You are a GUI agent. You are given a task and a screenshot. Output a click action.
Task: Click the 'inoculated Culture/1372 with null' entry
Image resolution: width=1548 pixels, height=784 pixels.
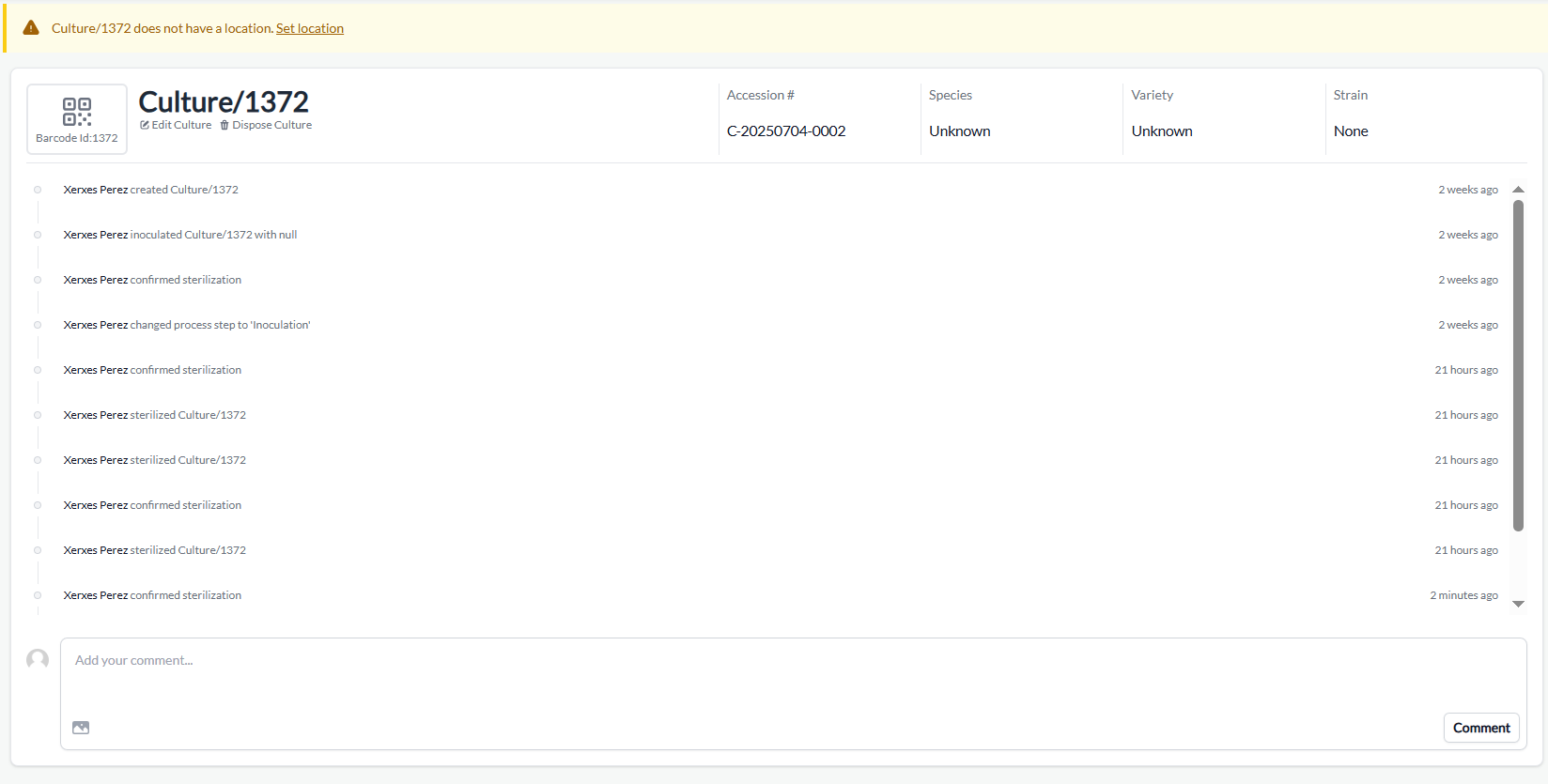click(180, 235)
